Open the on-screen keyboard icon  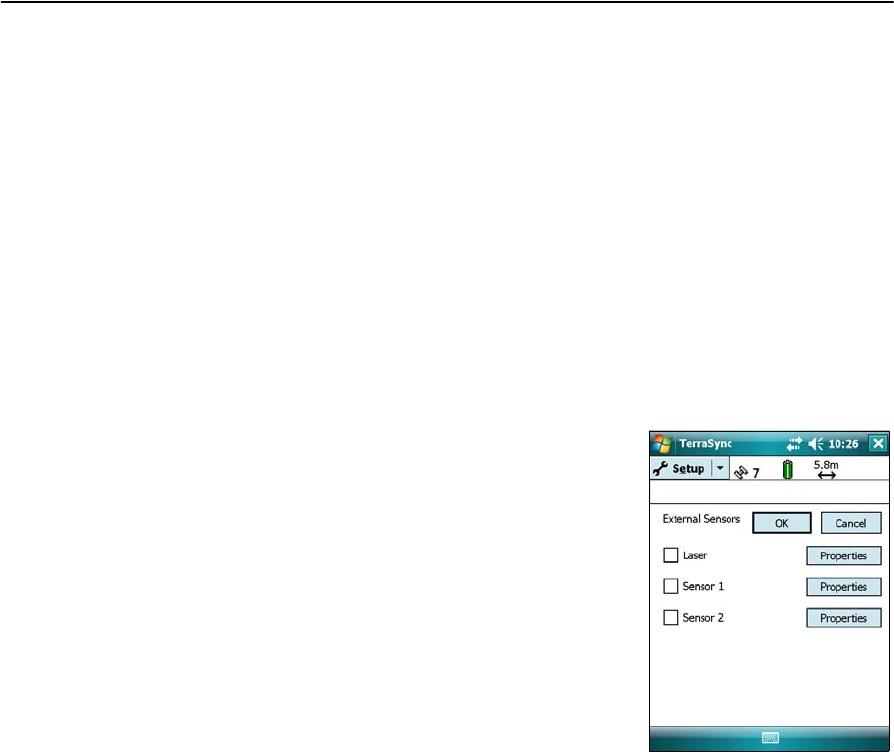coord(770,738)
